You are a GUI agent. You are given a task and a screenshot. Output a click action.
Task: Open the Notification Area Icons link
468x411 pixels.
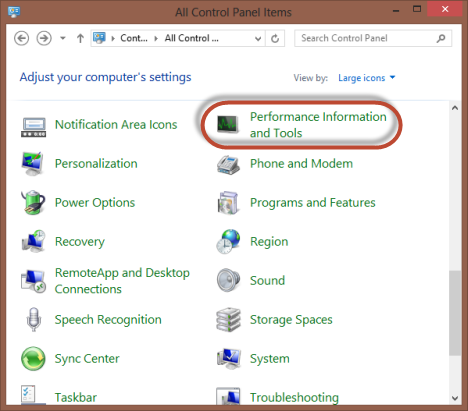coord(116,125)
